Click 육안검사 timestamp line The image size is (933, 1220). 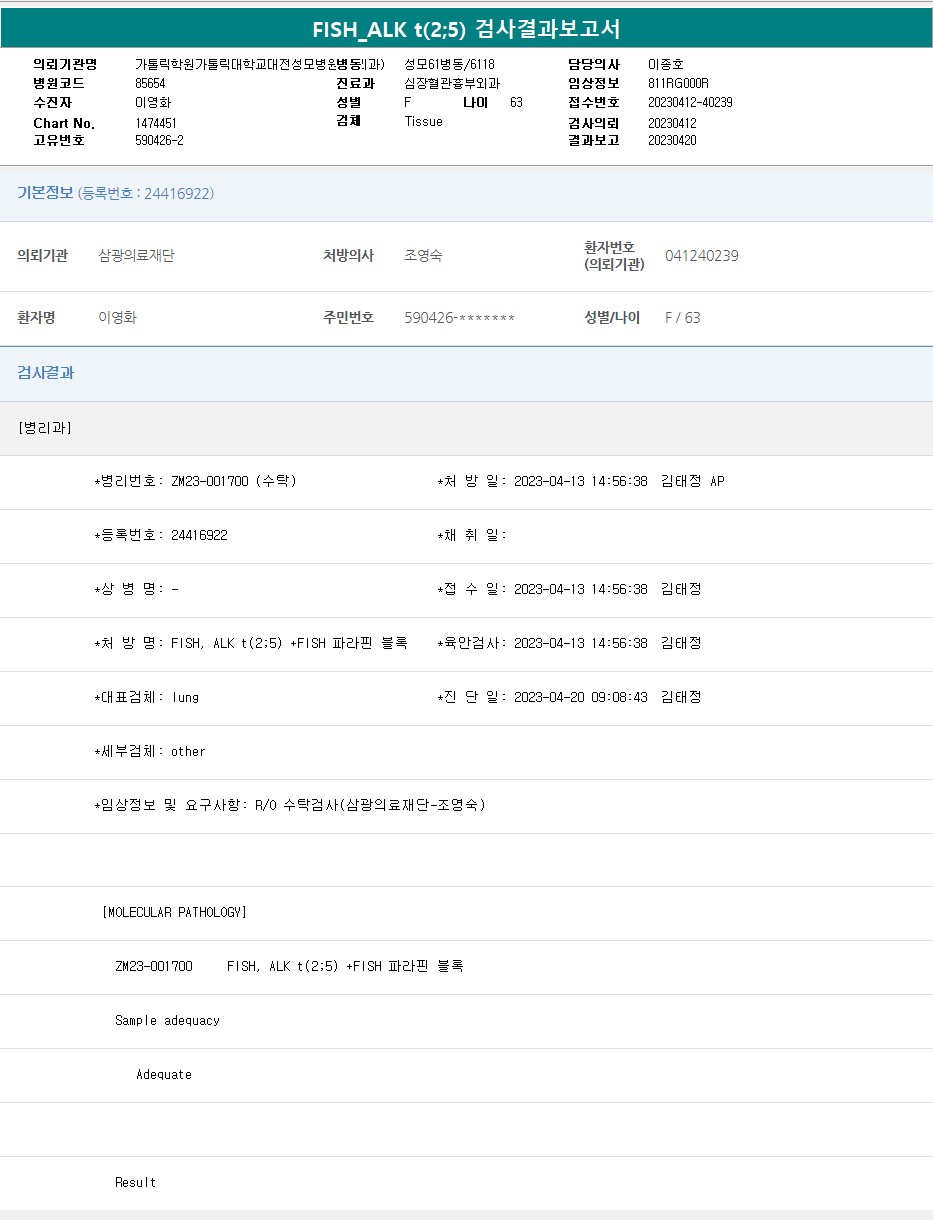[569, 643]
